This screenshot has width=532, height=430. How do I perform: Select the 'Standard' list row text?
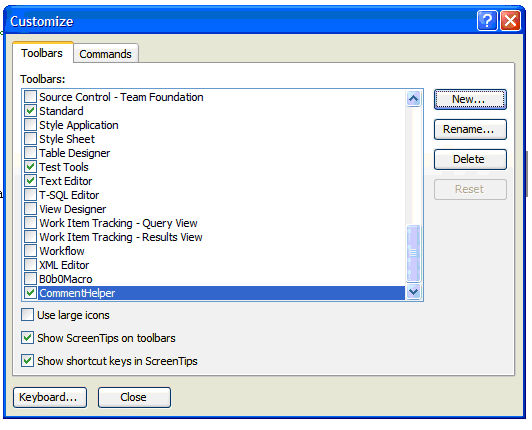61,111
